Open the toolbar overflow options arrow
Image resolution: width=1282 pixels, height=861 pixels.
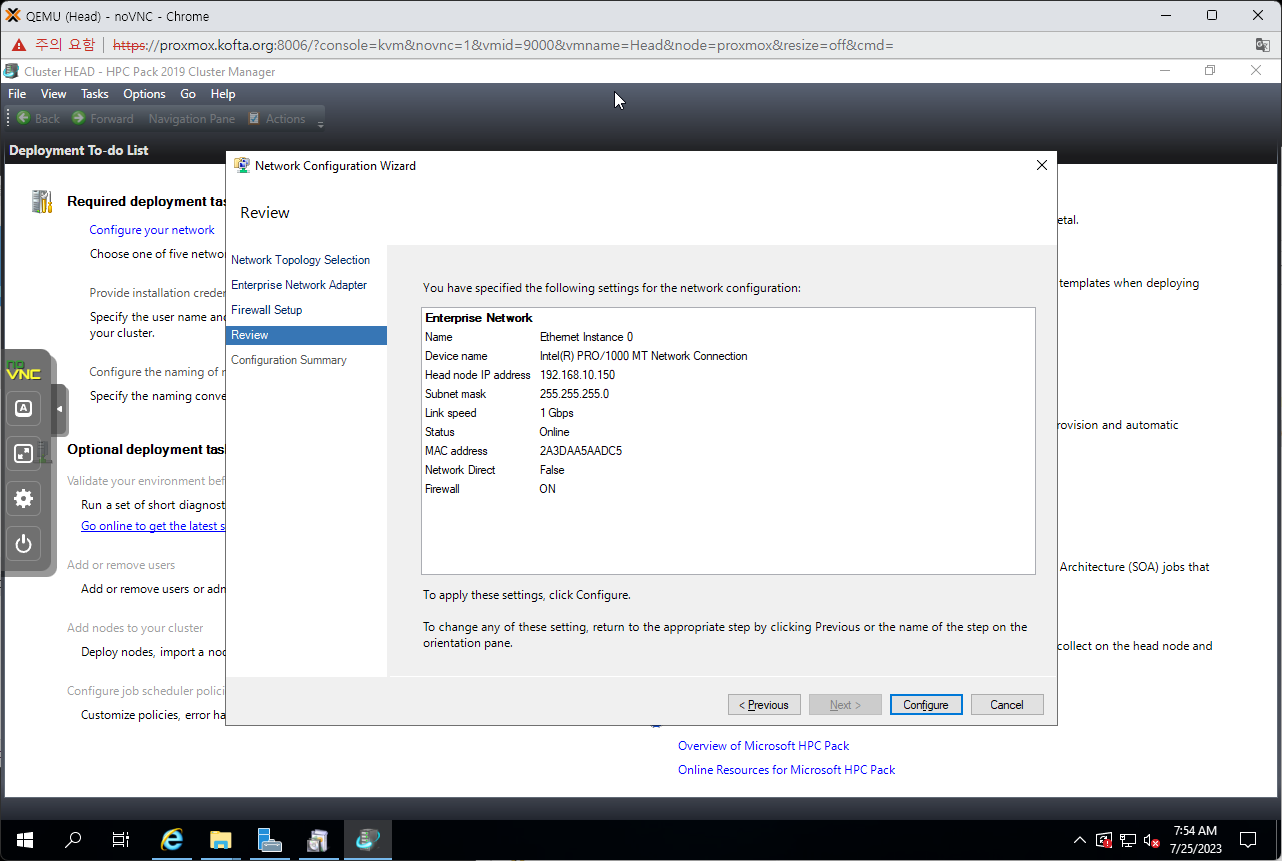[320, 124]
